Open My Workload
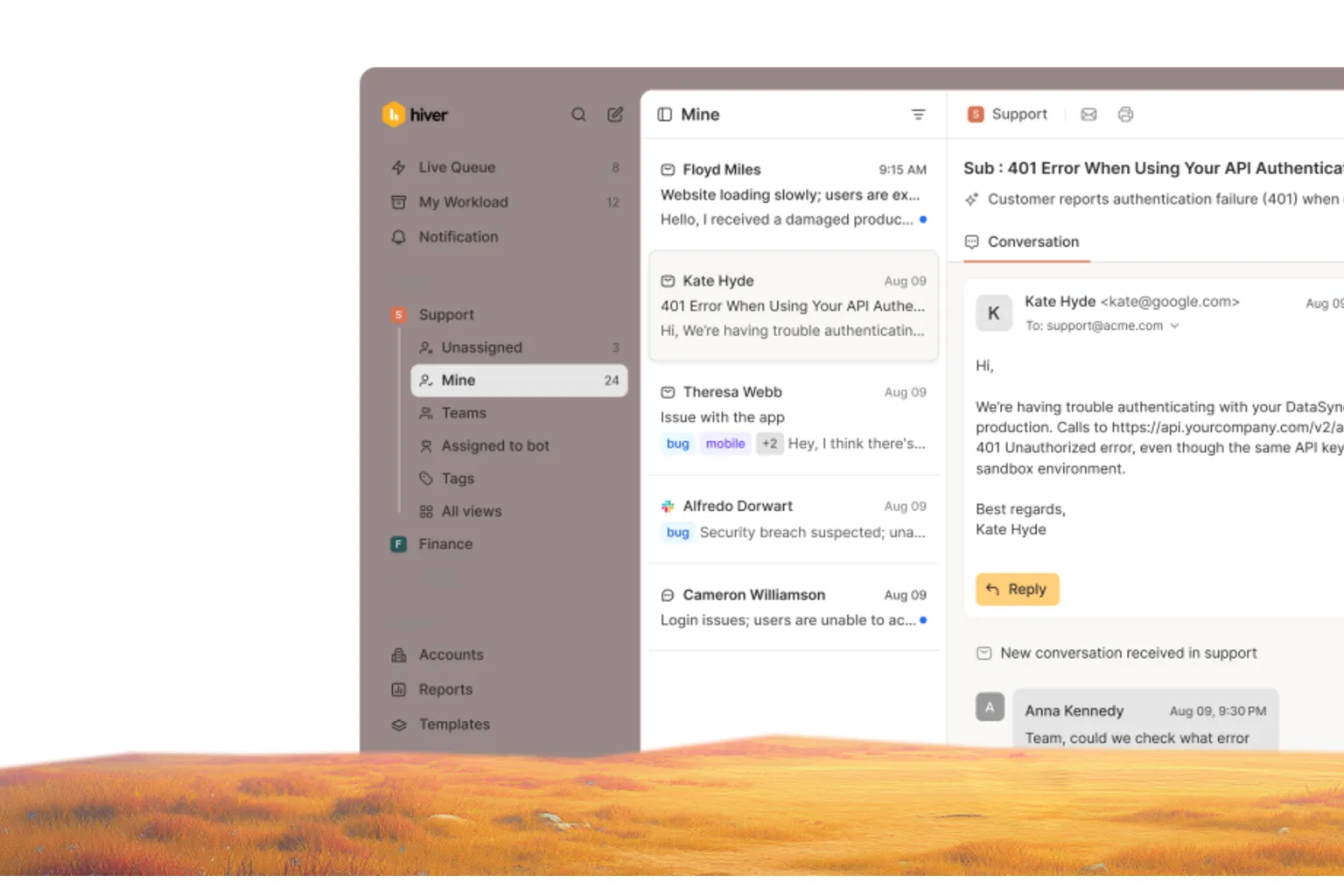Viewport: 1344px width, 896px height. (x=506, y=202)
